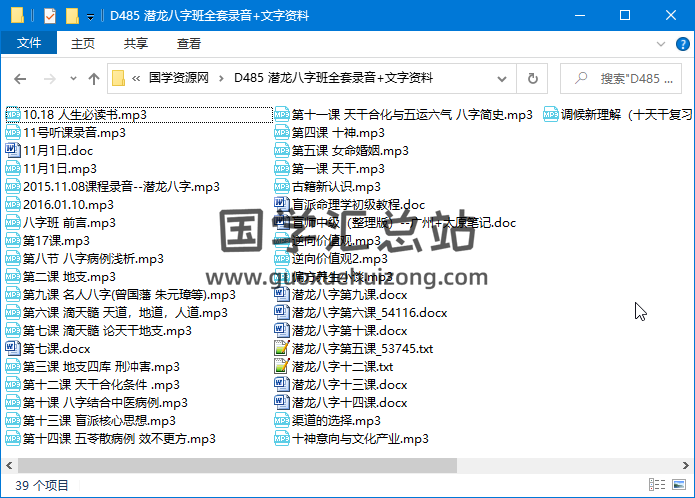Expand hidden breadcrumb path chevrons
The image size is (695, 498).
tap(136, 79)
